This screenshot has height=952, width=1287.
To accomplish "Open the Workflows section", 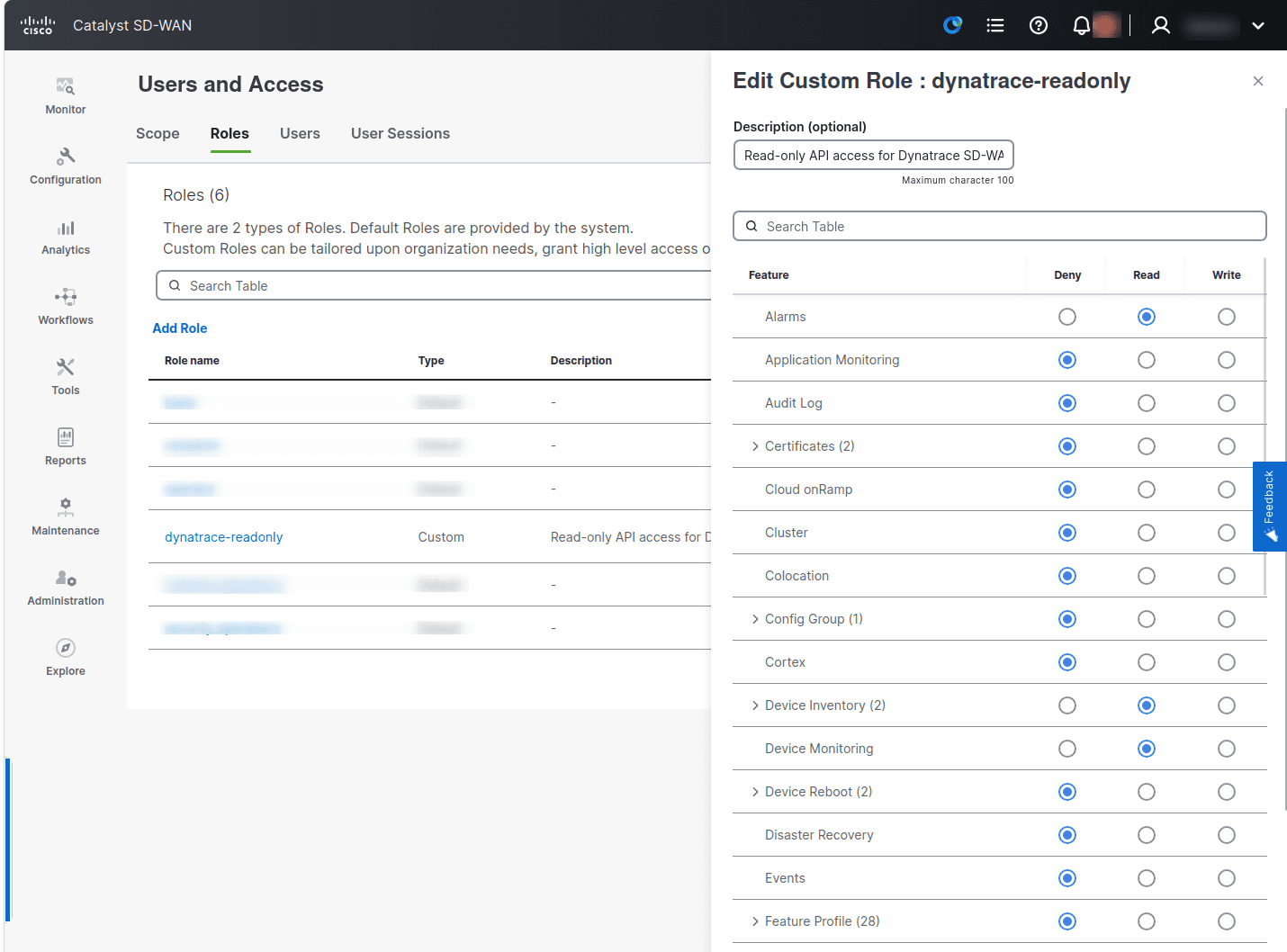I will click(x=66, y=308).
